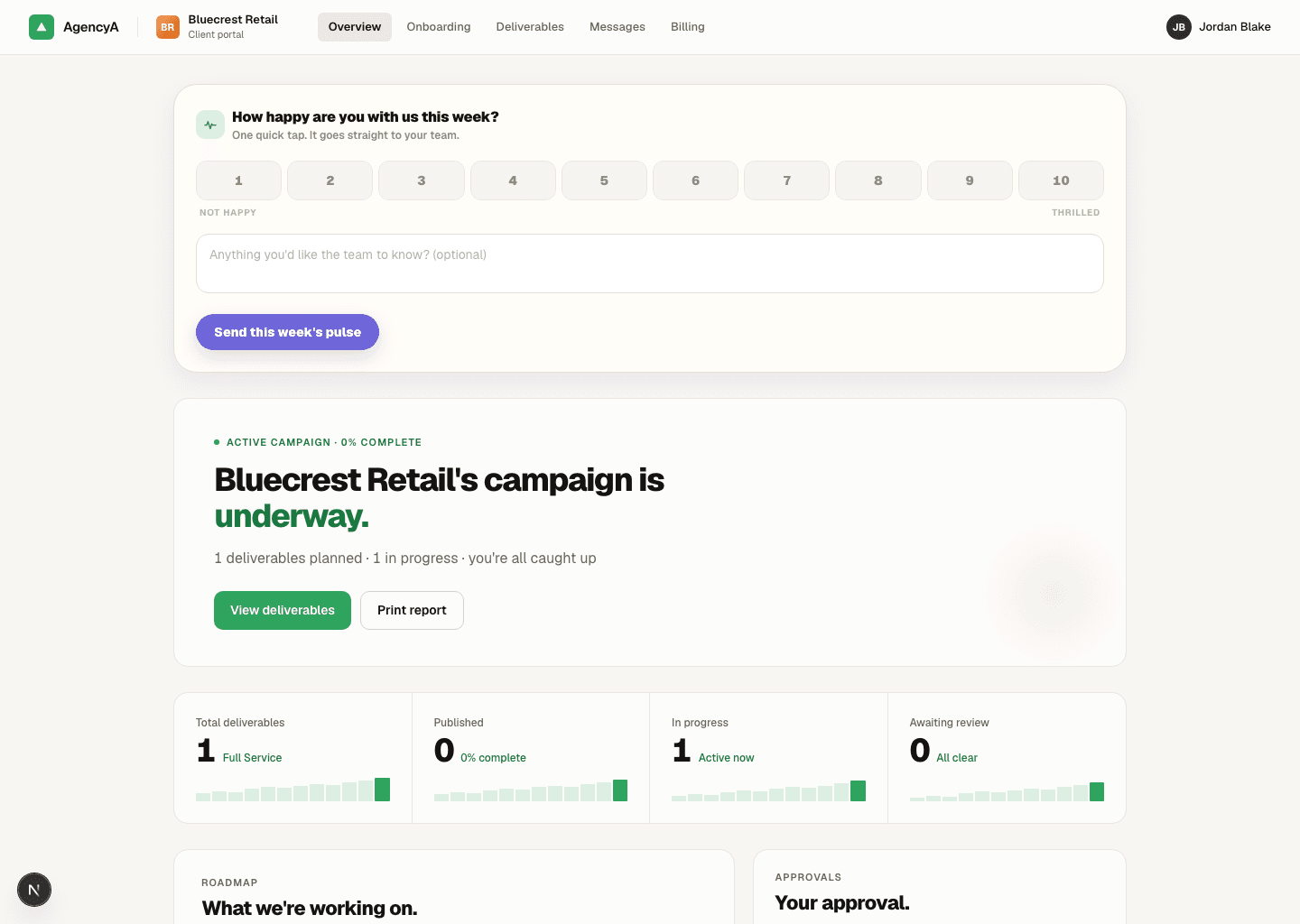Rate this week an 8

878,180
